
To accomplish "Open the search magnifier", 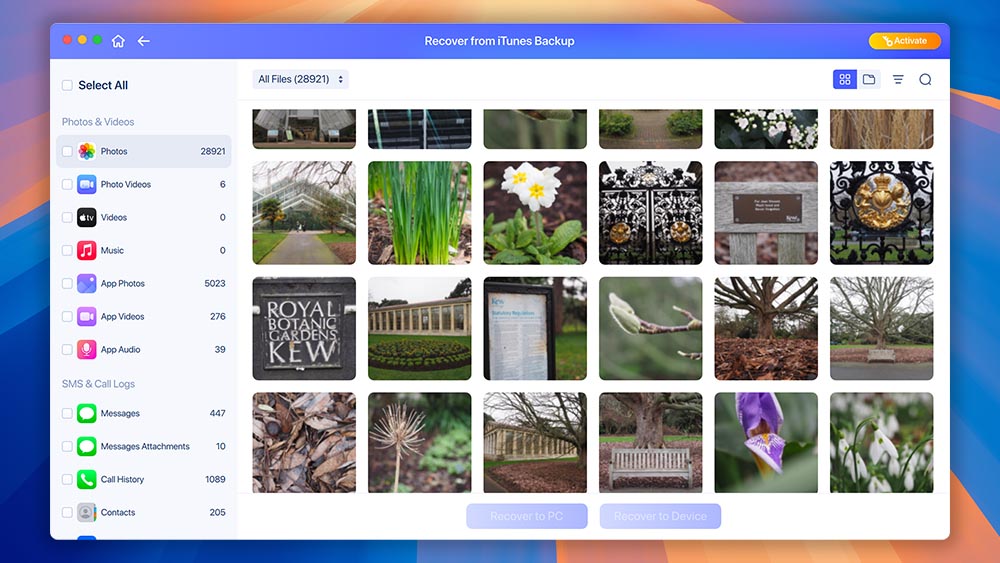I will (925, 79).
